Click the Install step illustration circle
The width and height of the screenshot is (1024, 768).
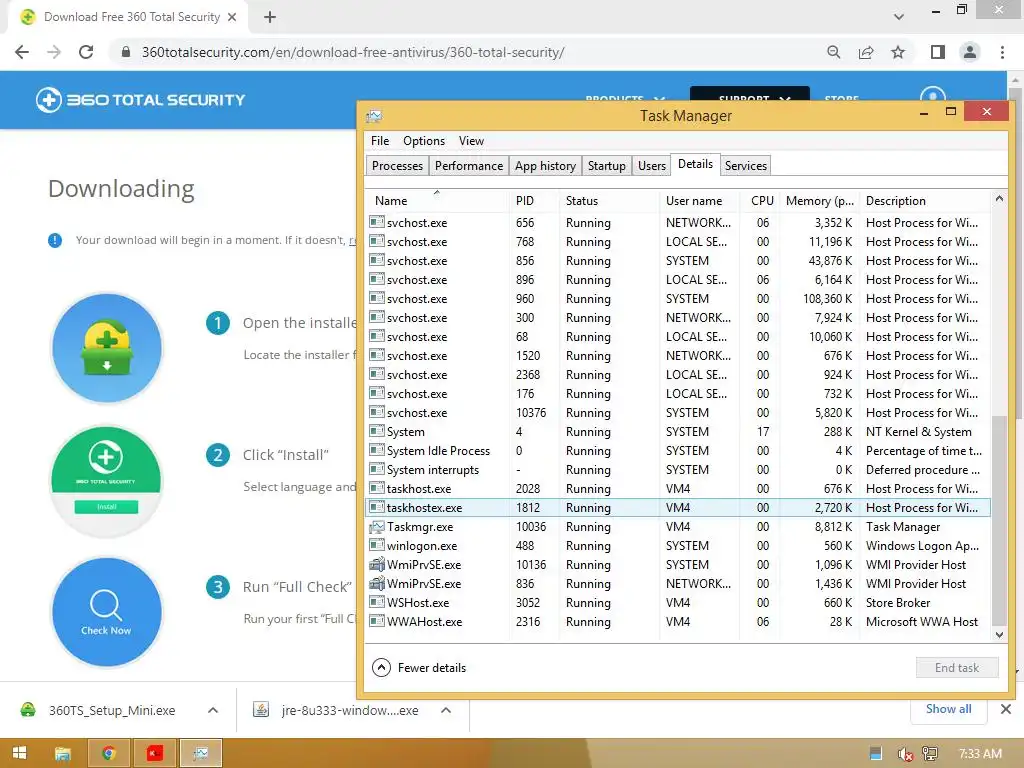[106, 481]
